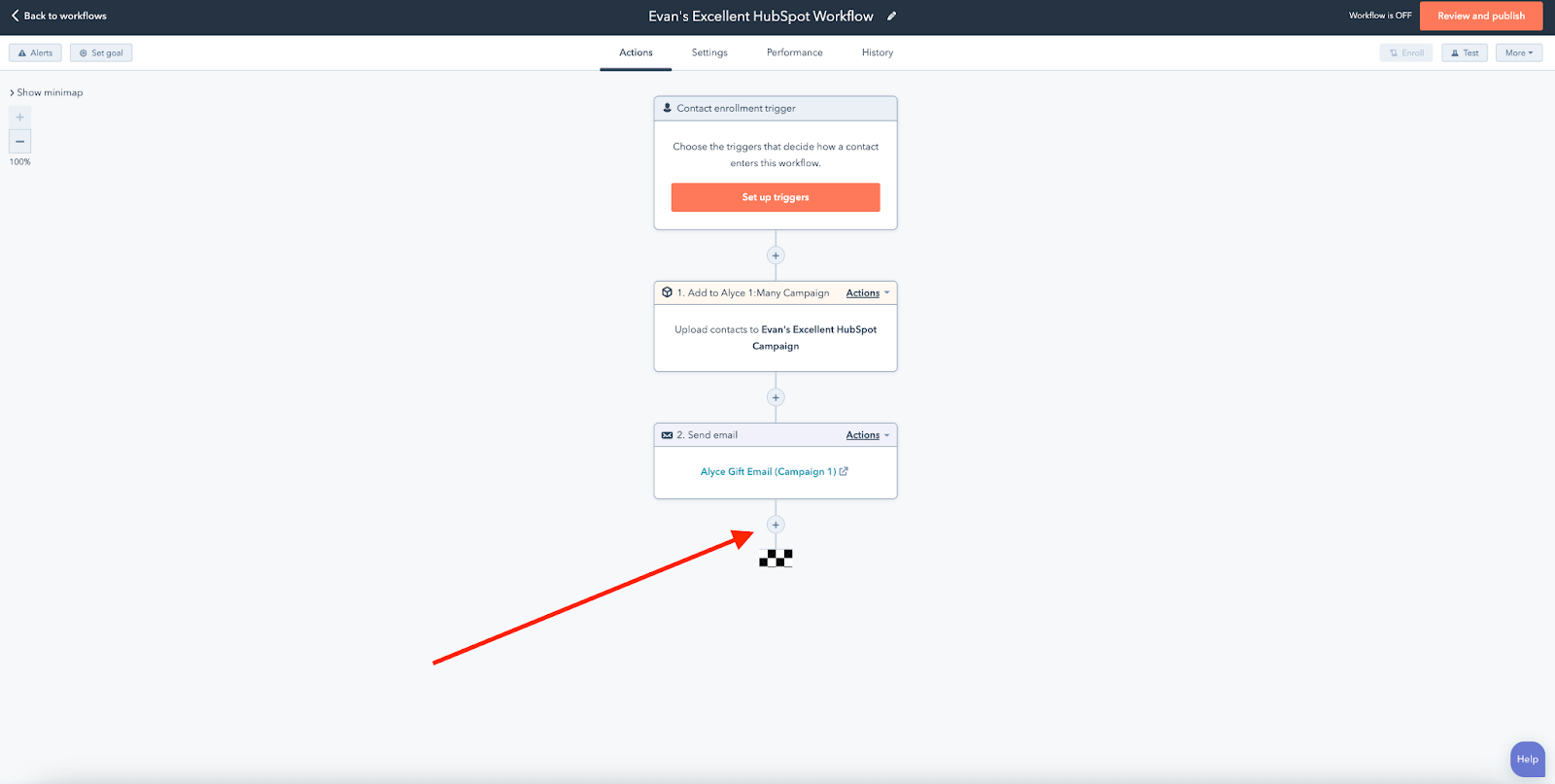Image resolution: width=1555 pixels, height=784 pixels.
Task: Switch to the Settings tab
Action: (x=709, y=52)
